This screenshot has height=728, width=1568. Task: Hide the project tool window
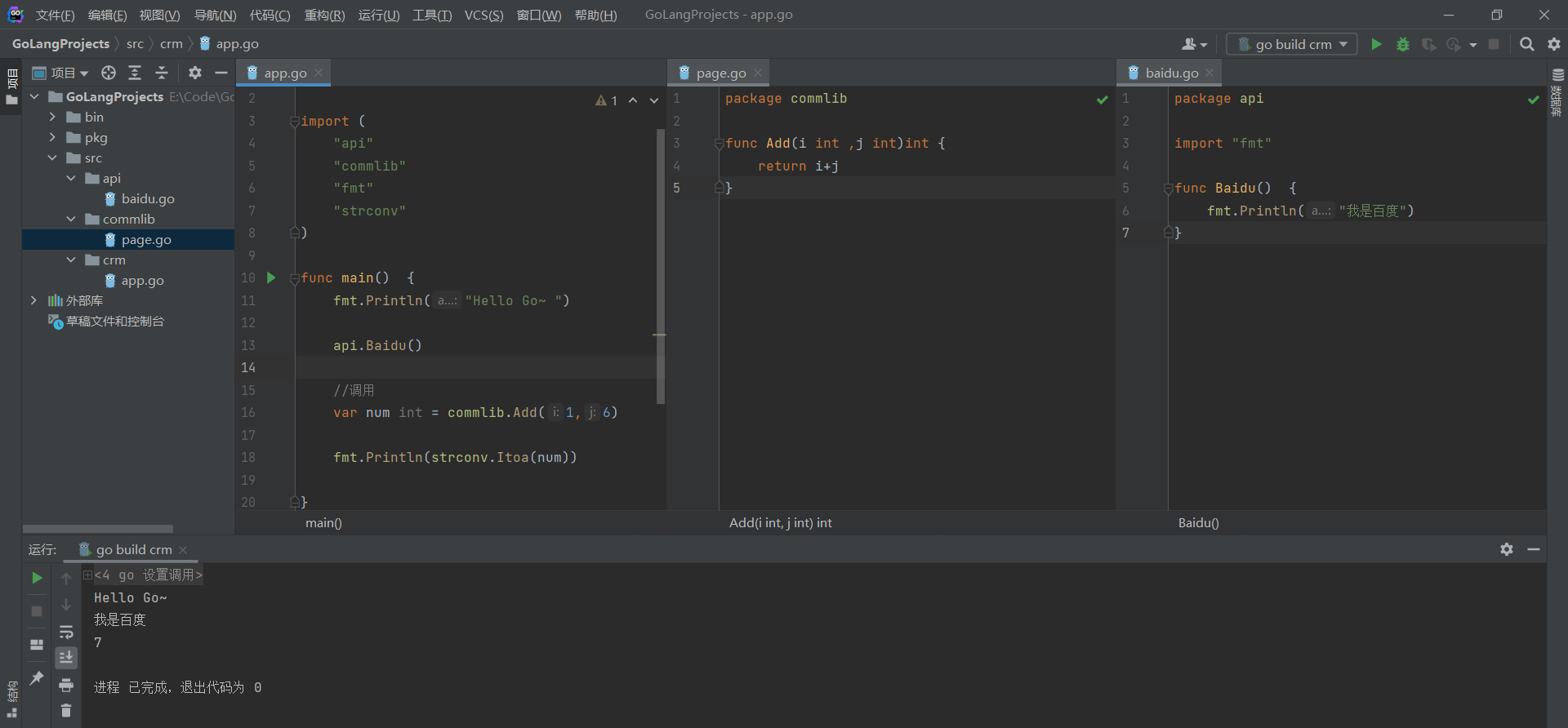220,73
